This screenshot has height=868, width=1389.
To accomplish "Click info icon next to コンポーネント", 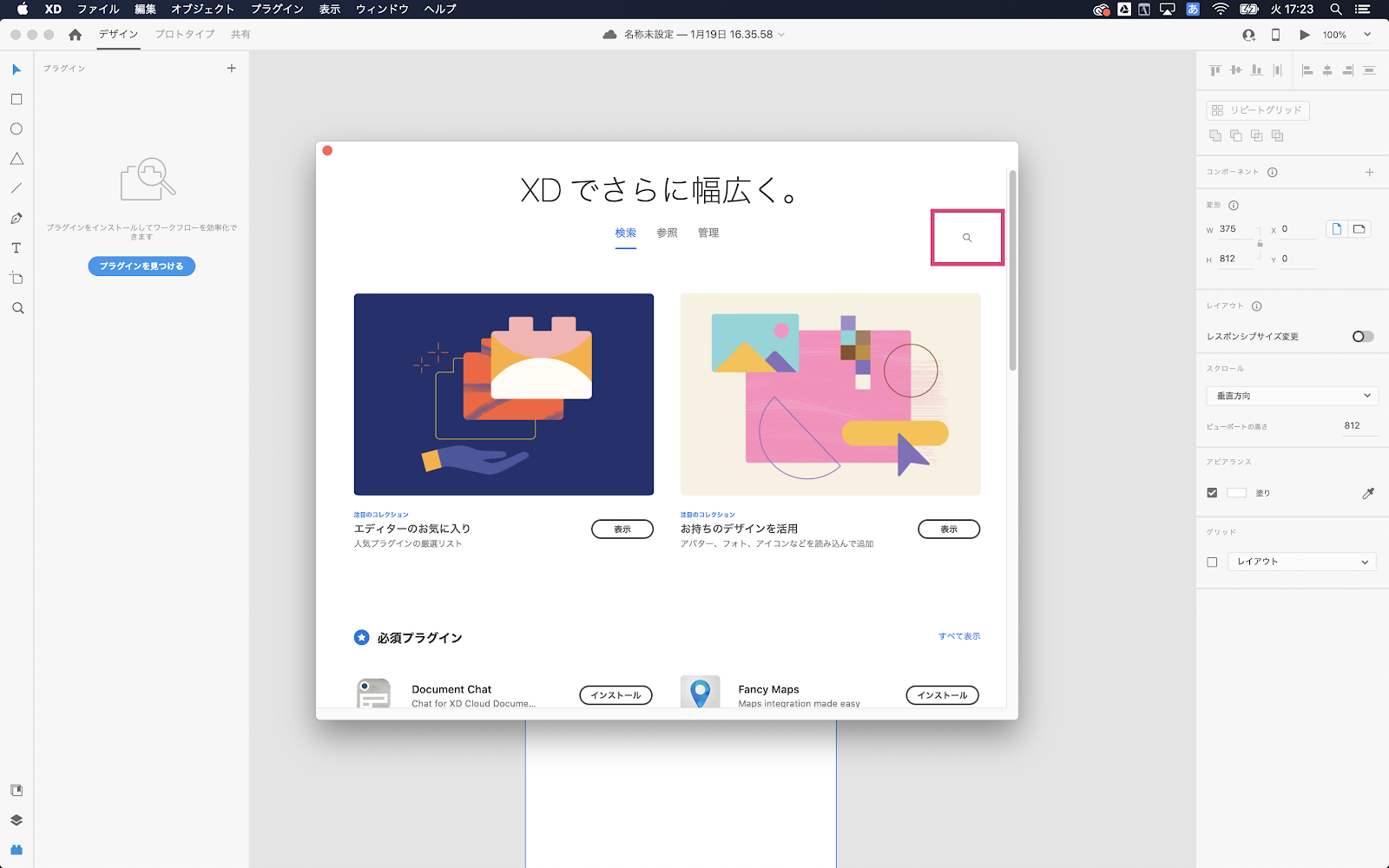I will [x=1273, y=172].
